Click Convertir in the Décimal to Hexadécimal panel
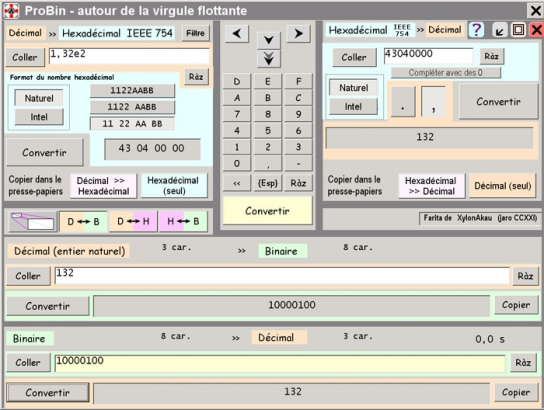Image resolution: width=544 pixels, height=410 pixels. pos(44,152)
